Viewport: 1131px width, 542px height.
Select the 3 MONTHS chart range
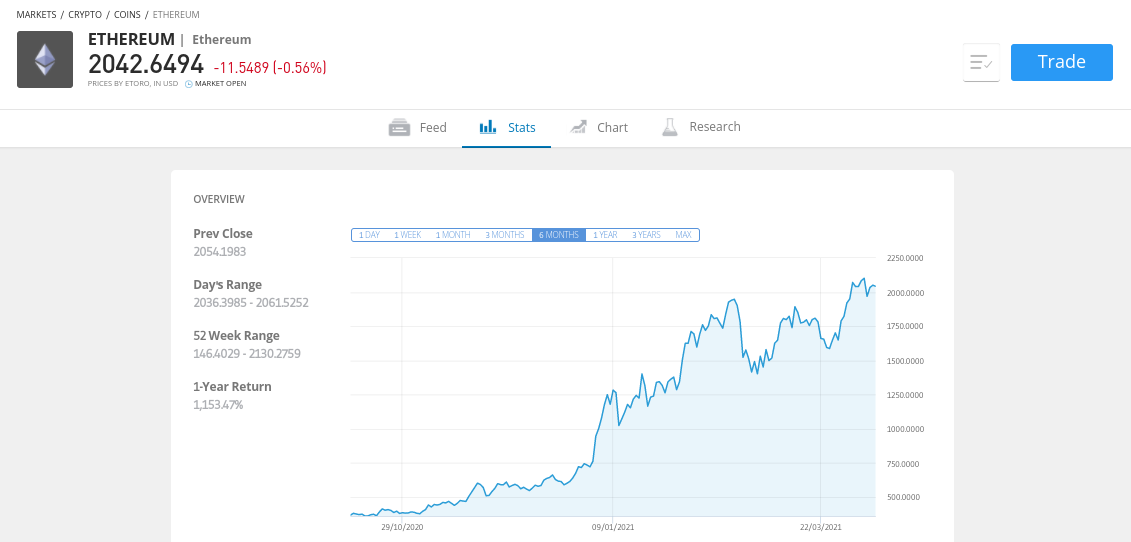tap(505, 235)
